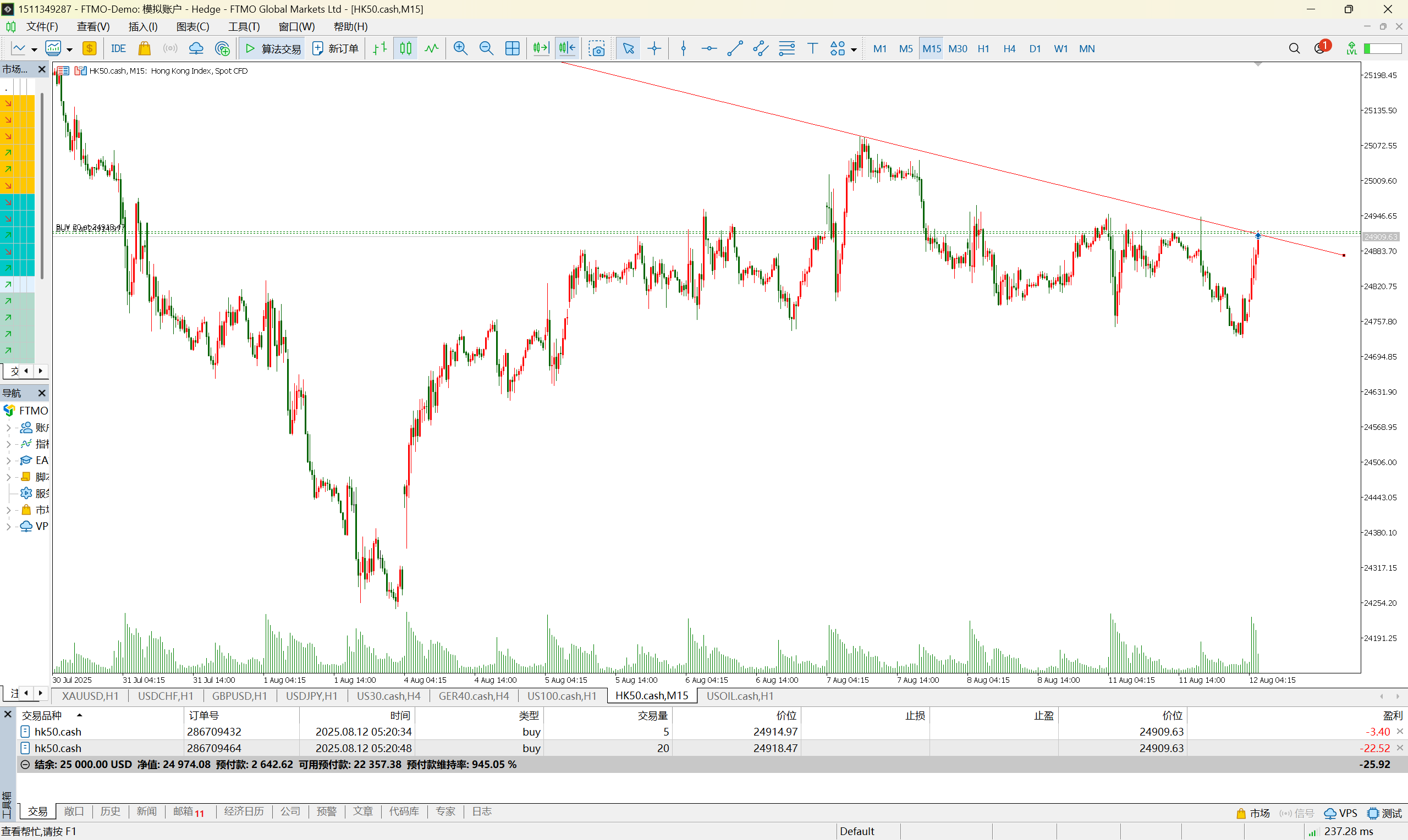The height and width of the screenshot is (840, 1408).
Task: Switch chart to candlestick mode
Action: 406,49
